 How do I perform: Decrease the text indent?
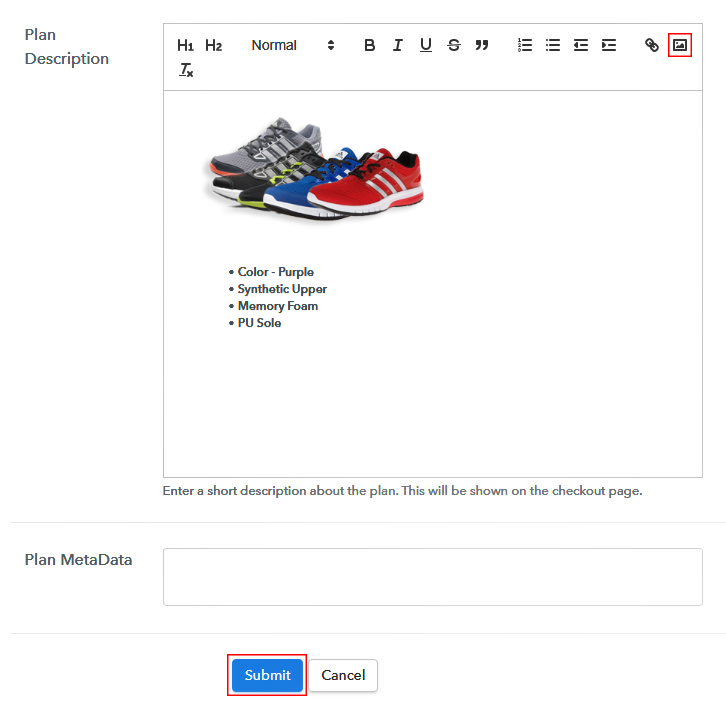(581, 45)
